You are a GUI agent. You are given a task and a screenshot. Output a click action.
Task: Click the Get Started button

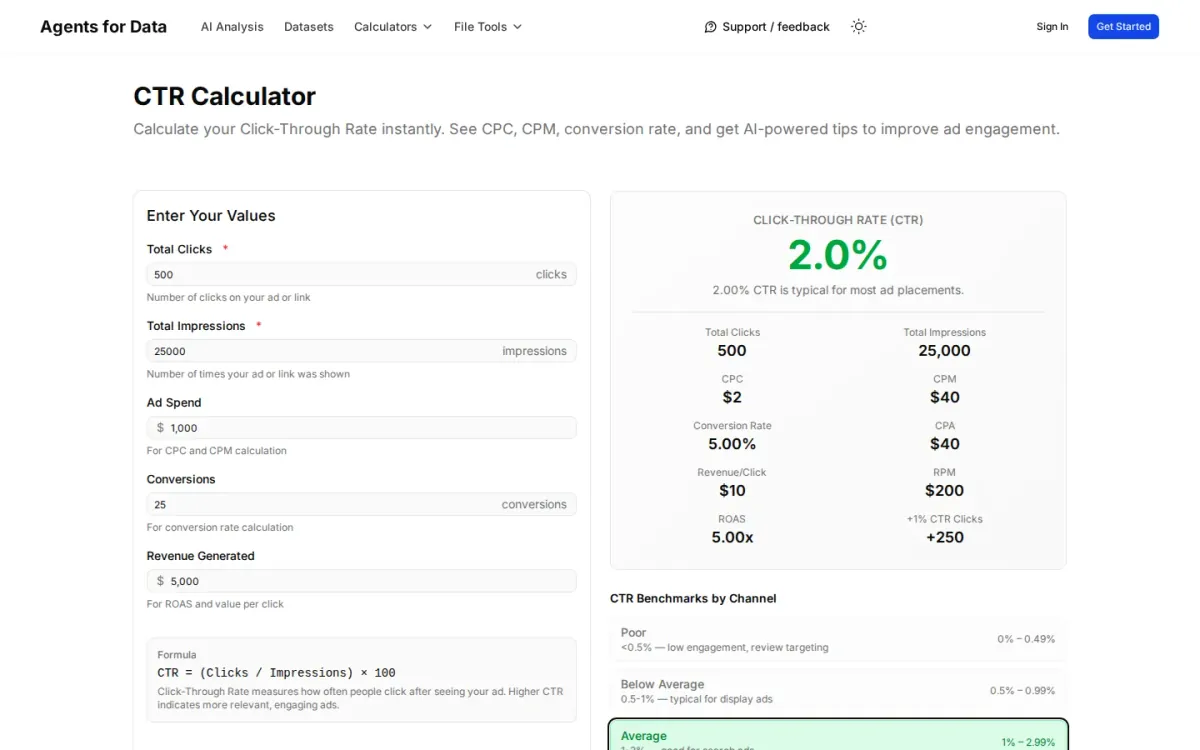pos(1123,27)
